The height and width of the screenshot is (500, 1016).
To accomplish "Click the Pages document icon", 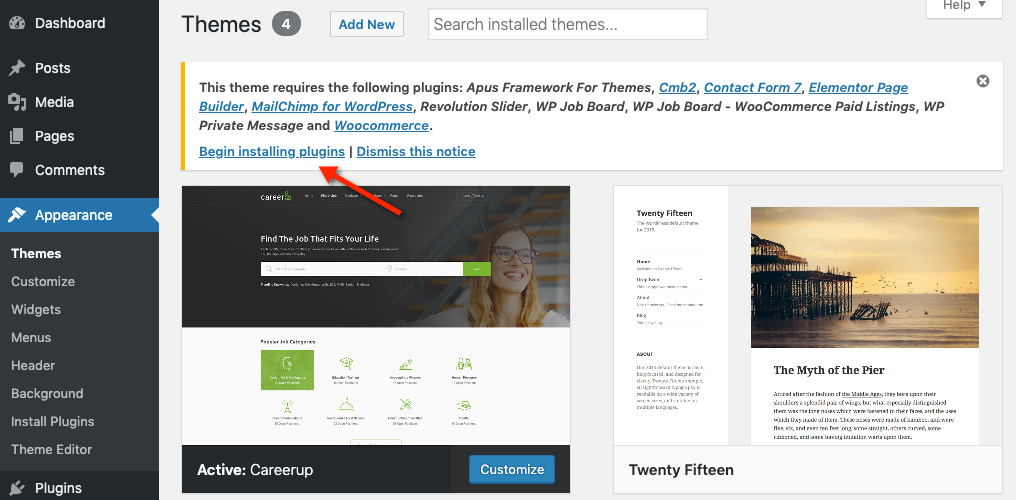I will click(17, 136).
